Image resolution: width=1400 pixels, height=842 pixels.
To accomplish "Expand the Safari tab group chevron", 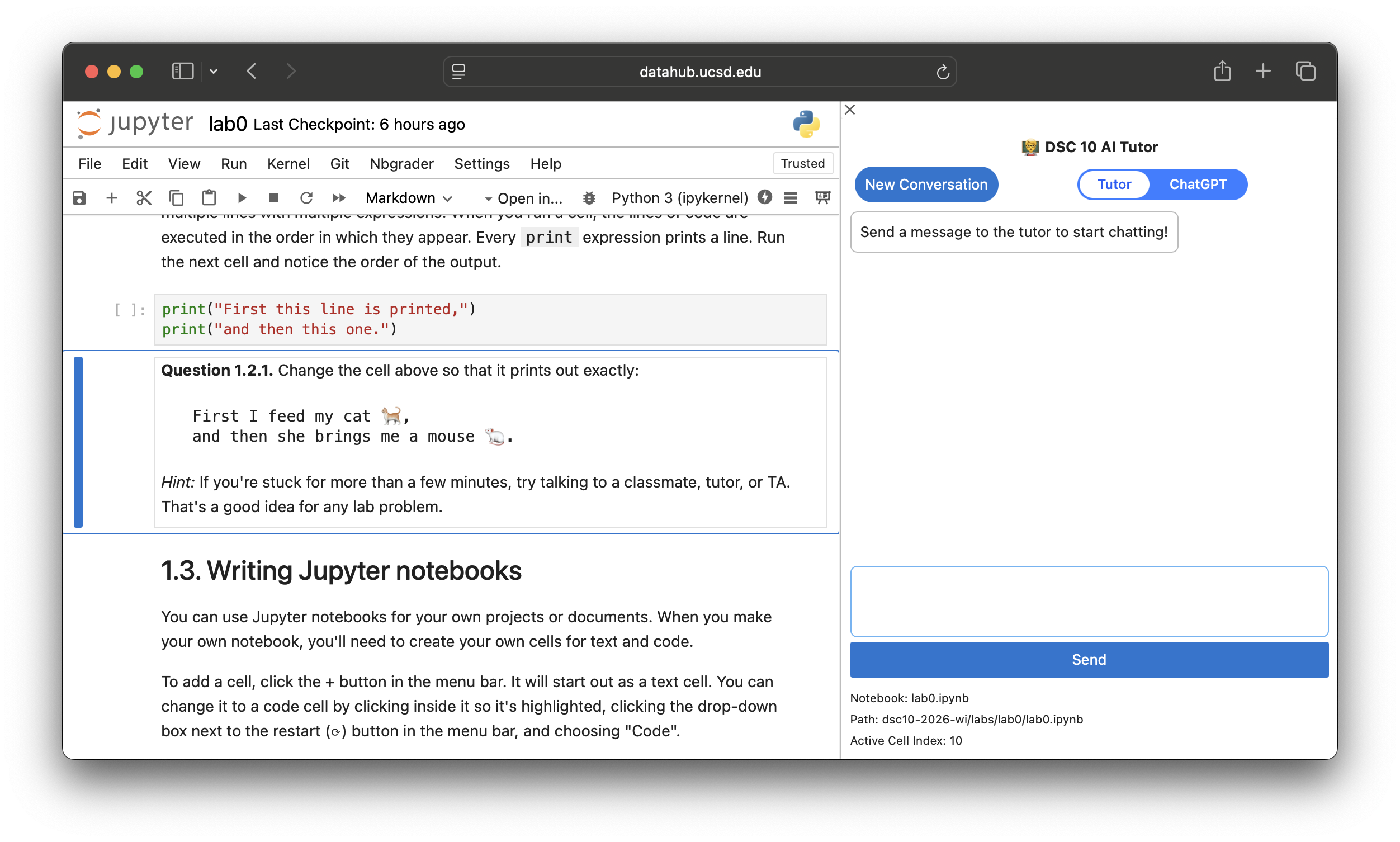I will coord(214,72).
